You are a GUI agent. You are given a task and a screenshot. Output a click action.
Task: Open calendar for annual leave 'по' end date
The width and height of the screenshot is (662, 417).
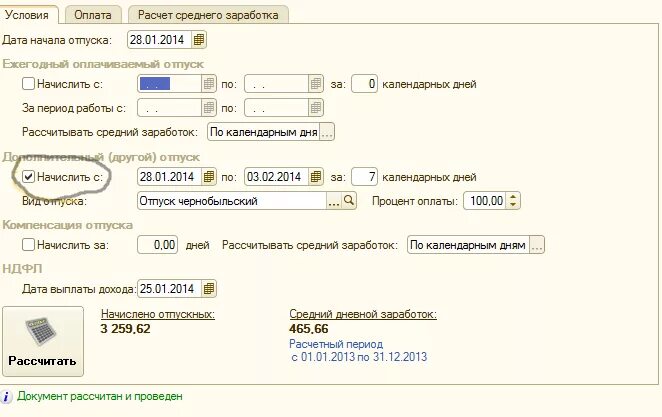(315, 84)
